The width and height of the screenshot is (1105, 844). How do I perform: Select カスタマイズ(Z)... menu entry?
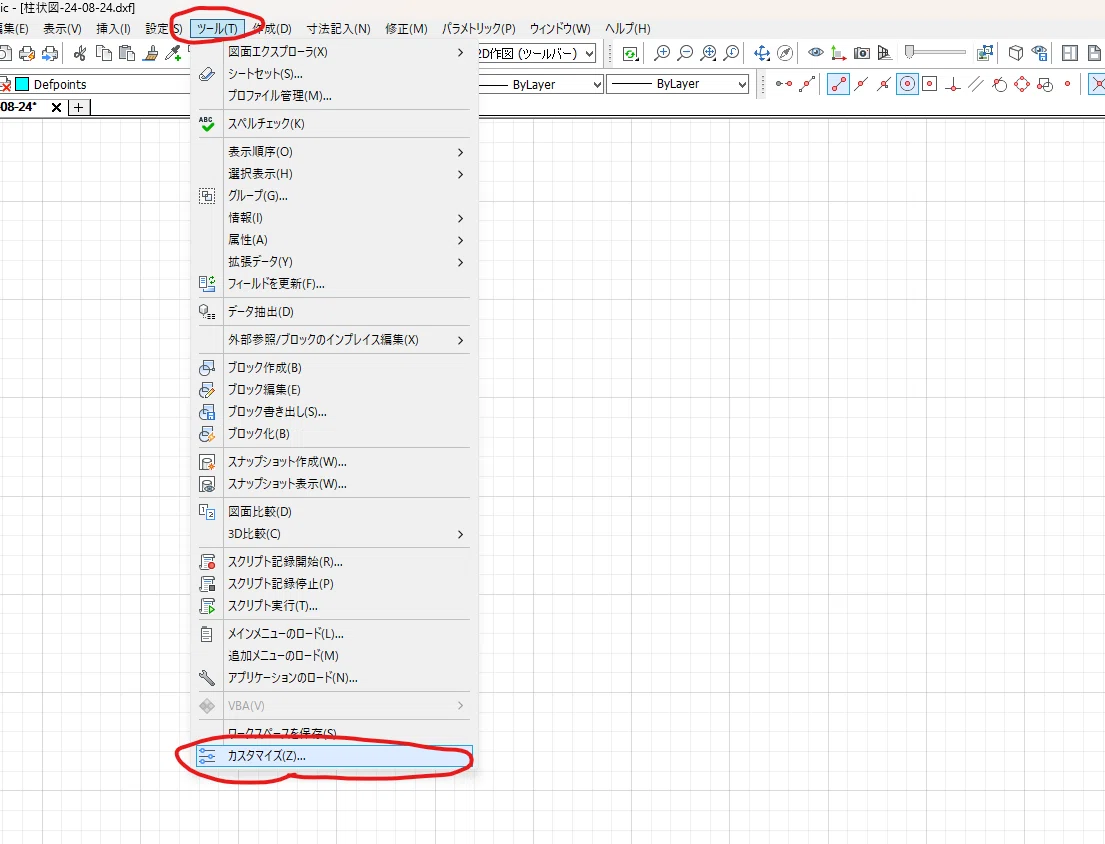pyautogui.click(x=334, y=756)
